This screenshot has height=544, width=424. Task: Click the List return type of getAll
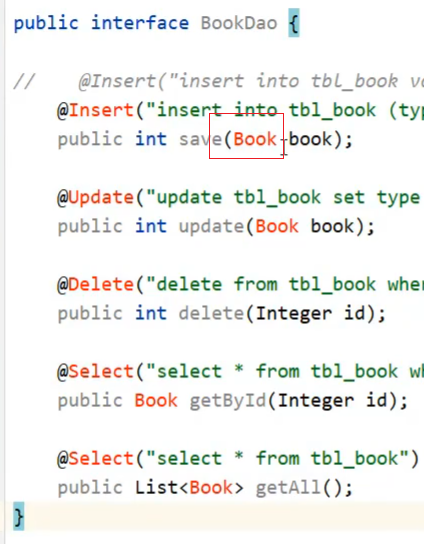[x=156, y=488]
